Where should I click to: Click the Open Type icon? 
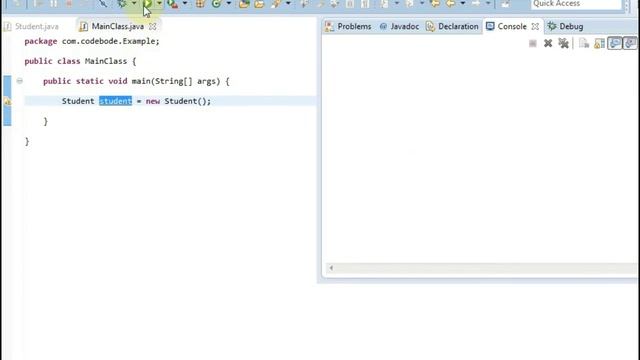click(x=244, y=4)
